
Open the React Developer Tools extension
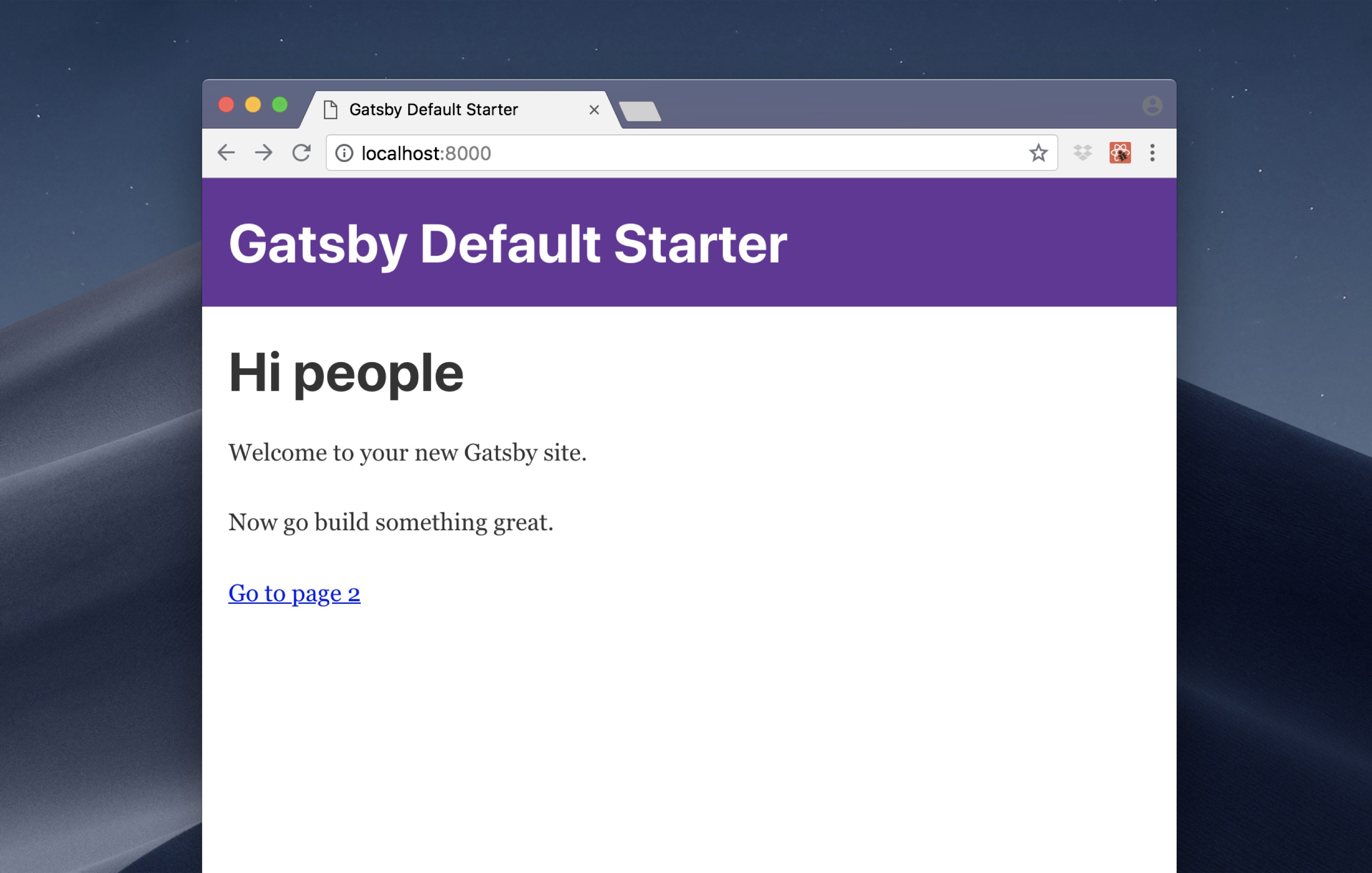(x=1120, y=152)
